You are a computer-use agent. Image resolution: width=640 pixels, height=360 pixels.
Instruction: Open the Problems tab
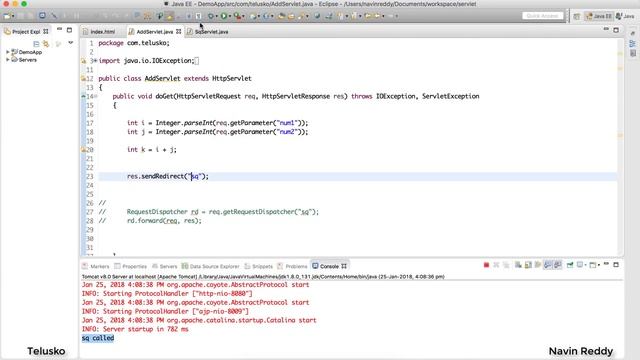pyautogui.click(x=296, y=266)
